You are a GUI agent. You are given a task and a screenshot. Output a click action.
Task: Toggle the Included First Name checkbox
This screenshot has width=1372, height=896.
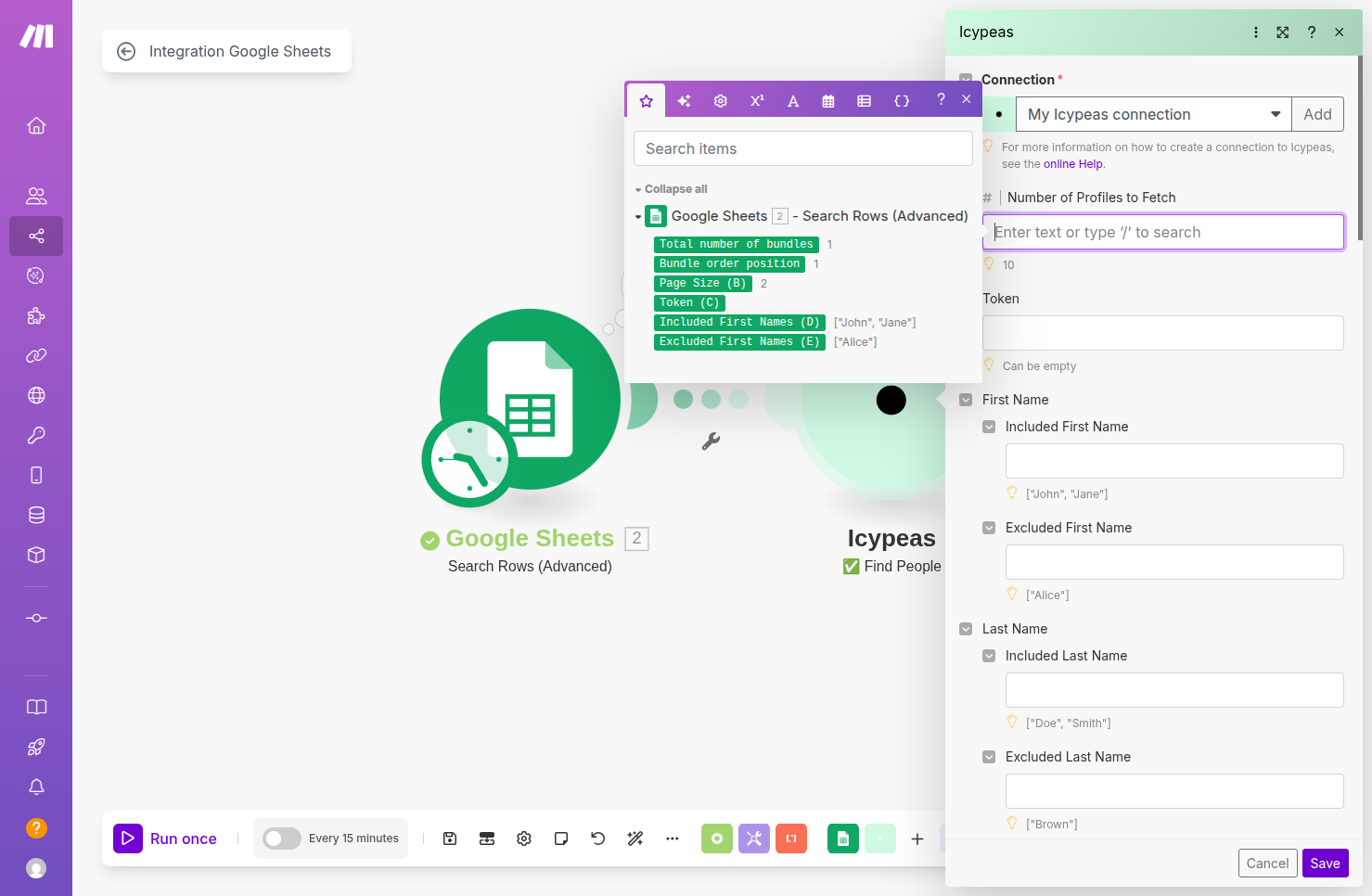point(989,427)
